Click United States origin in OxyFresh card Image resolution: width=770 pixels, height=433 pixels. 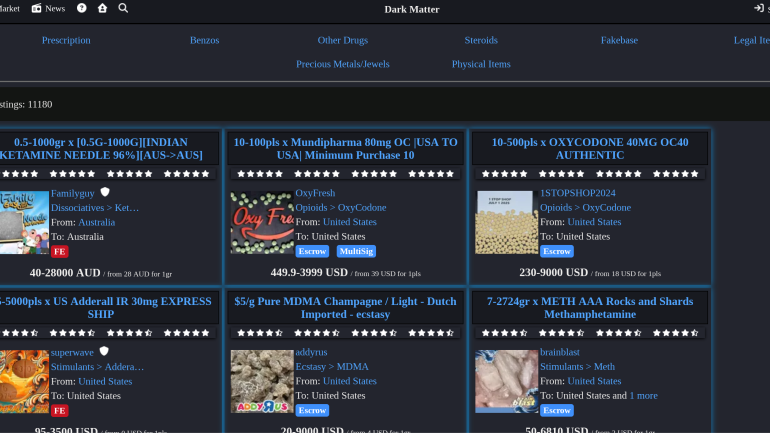[x=350, y=222]
